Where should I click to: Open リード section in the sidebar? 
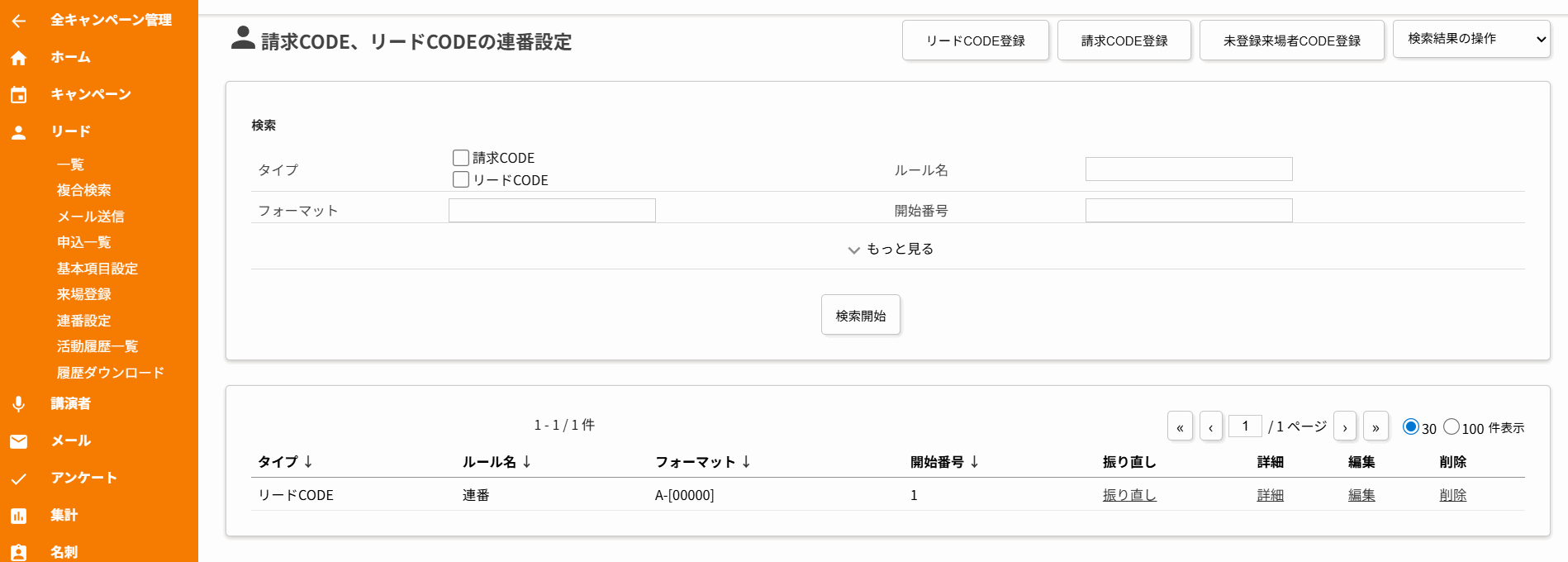click(70, 131)
